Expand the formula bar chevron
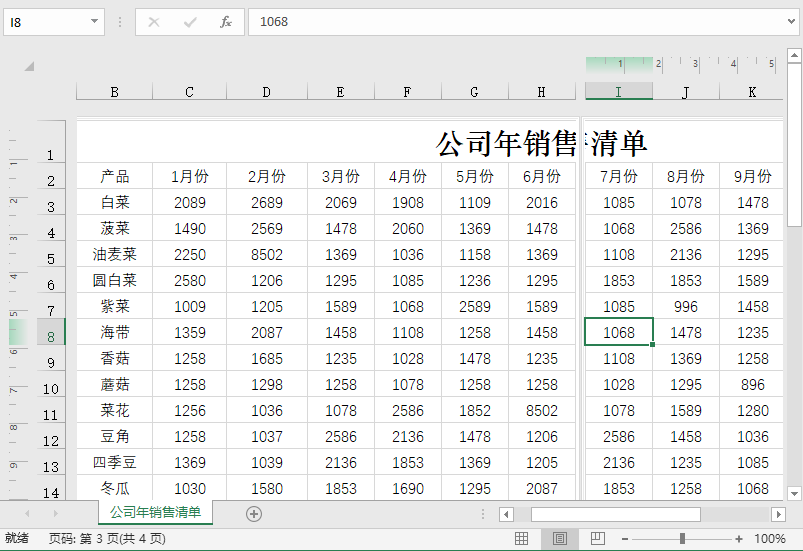 792,22
